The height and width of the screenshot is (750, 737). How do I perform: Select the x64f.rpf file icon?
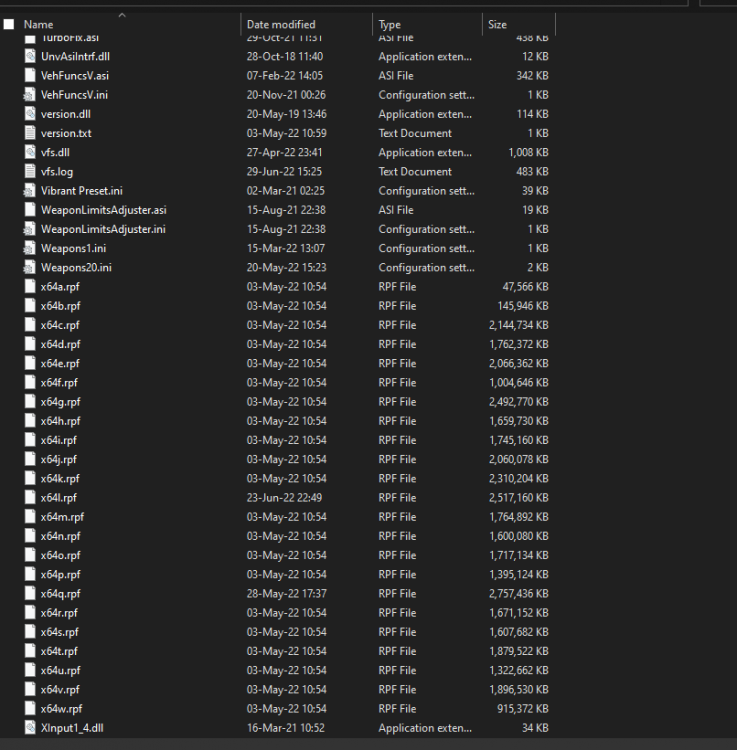tap(30, 382)
